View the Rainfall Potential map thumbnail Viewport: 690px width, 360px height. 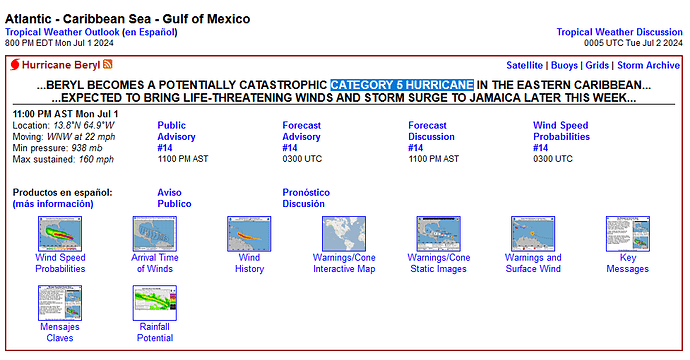[155, 303]
